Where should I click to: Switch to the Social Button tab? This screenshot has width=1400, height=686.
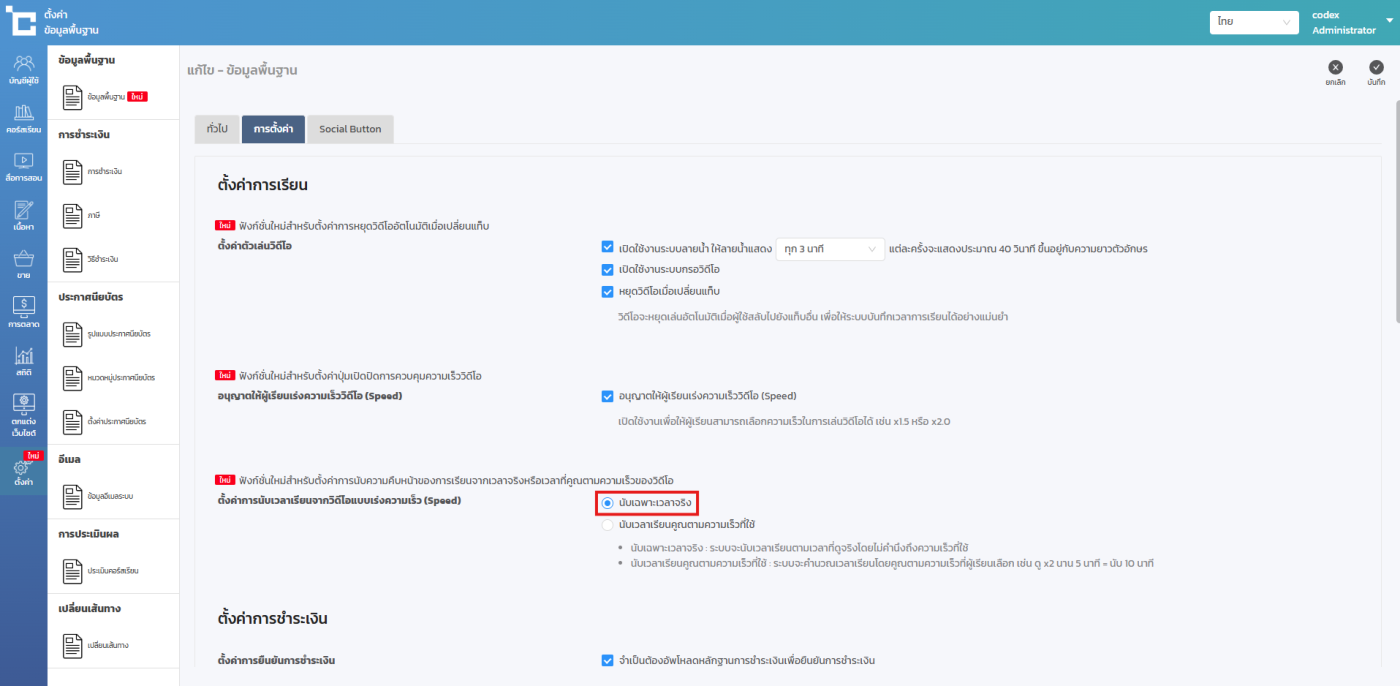click(x=350, y=129)
